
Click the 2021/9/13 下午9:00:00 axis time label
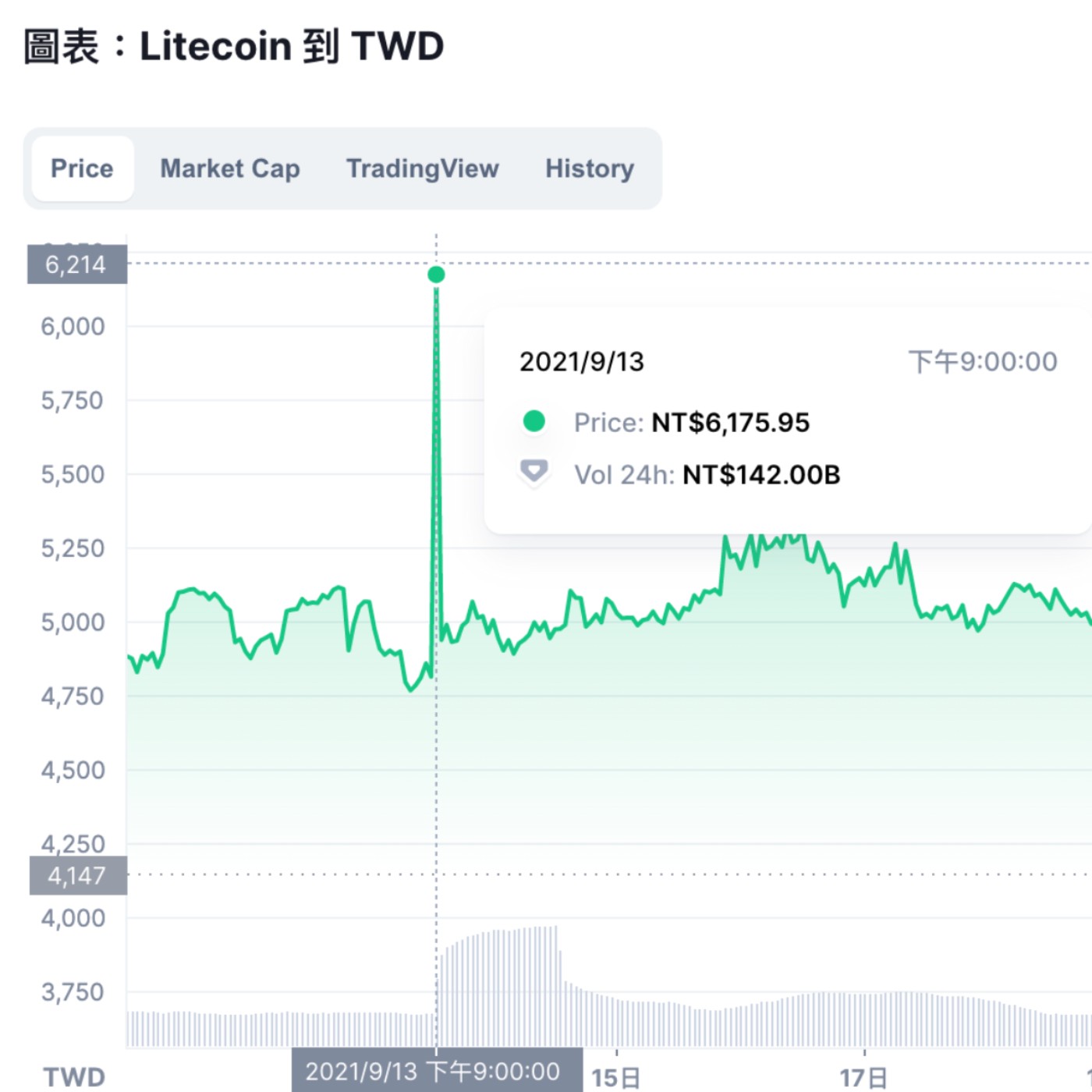pyautogui.click(x=434, y=1072)
